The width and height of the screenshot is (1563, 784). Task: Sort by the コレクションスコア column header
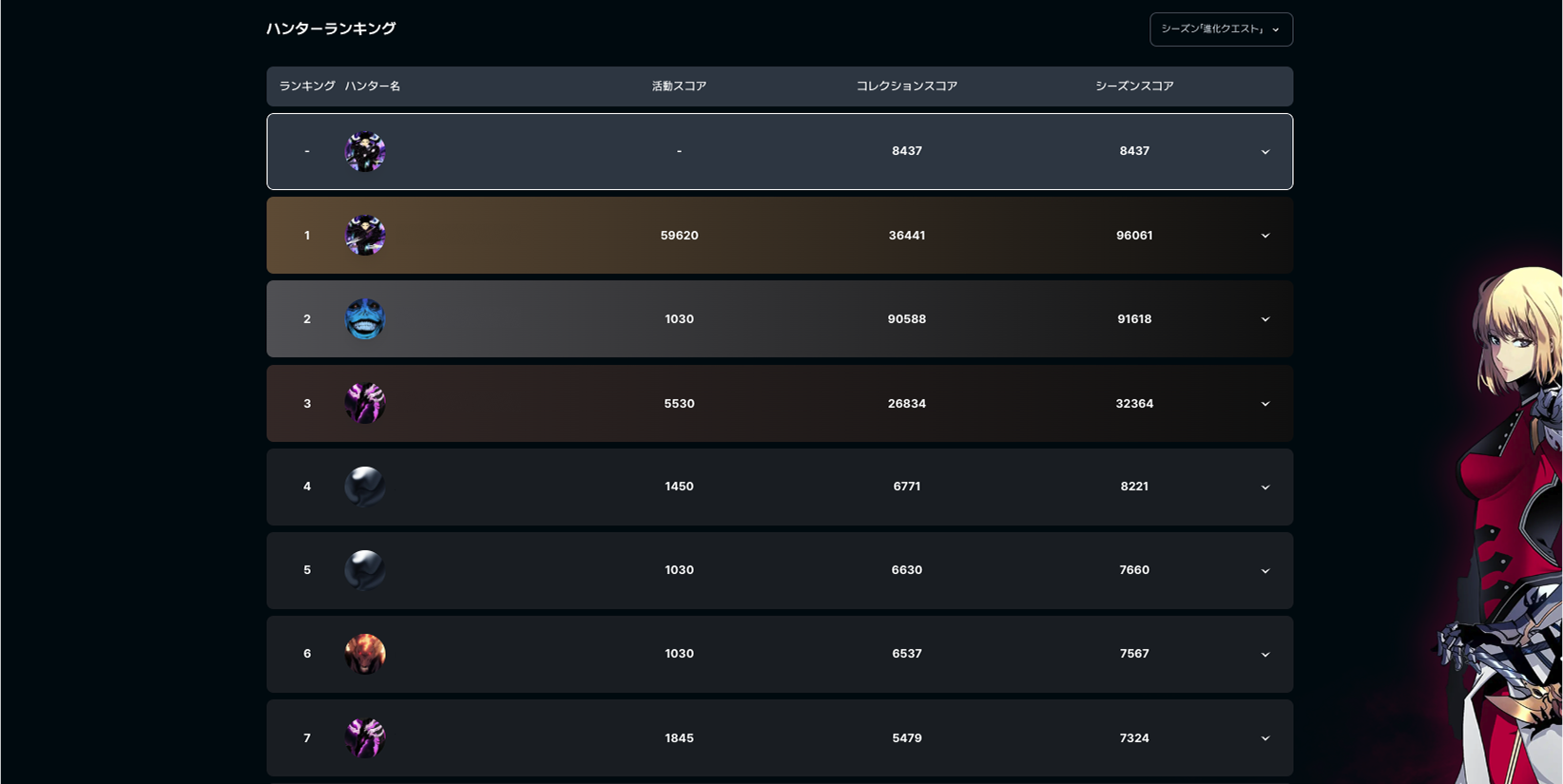point(907,86)
